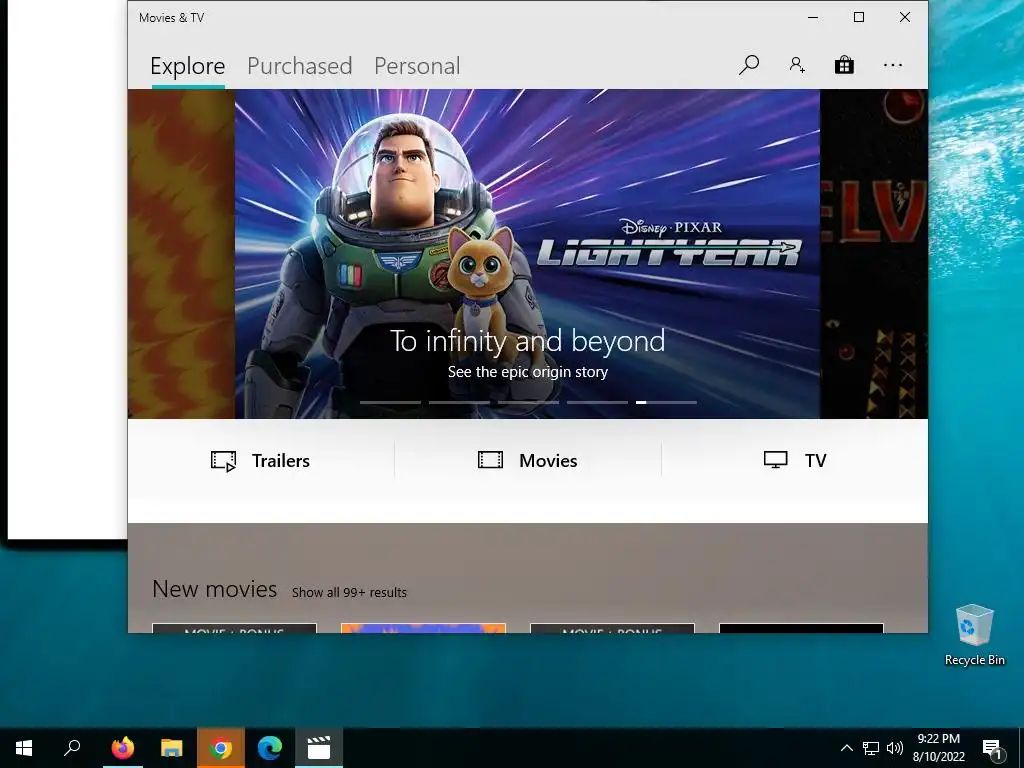Open taskbar search magnifier
This screenshot has width=1024, height=768.
pos(72,748)
